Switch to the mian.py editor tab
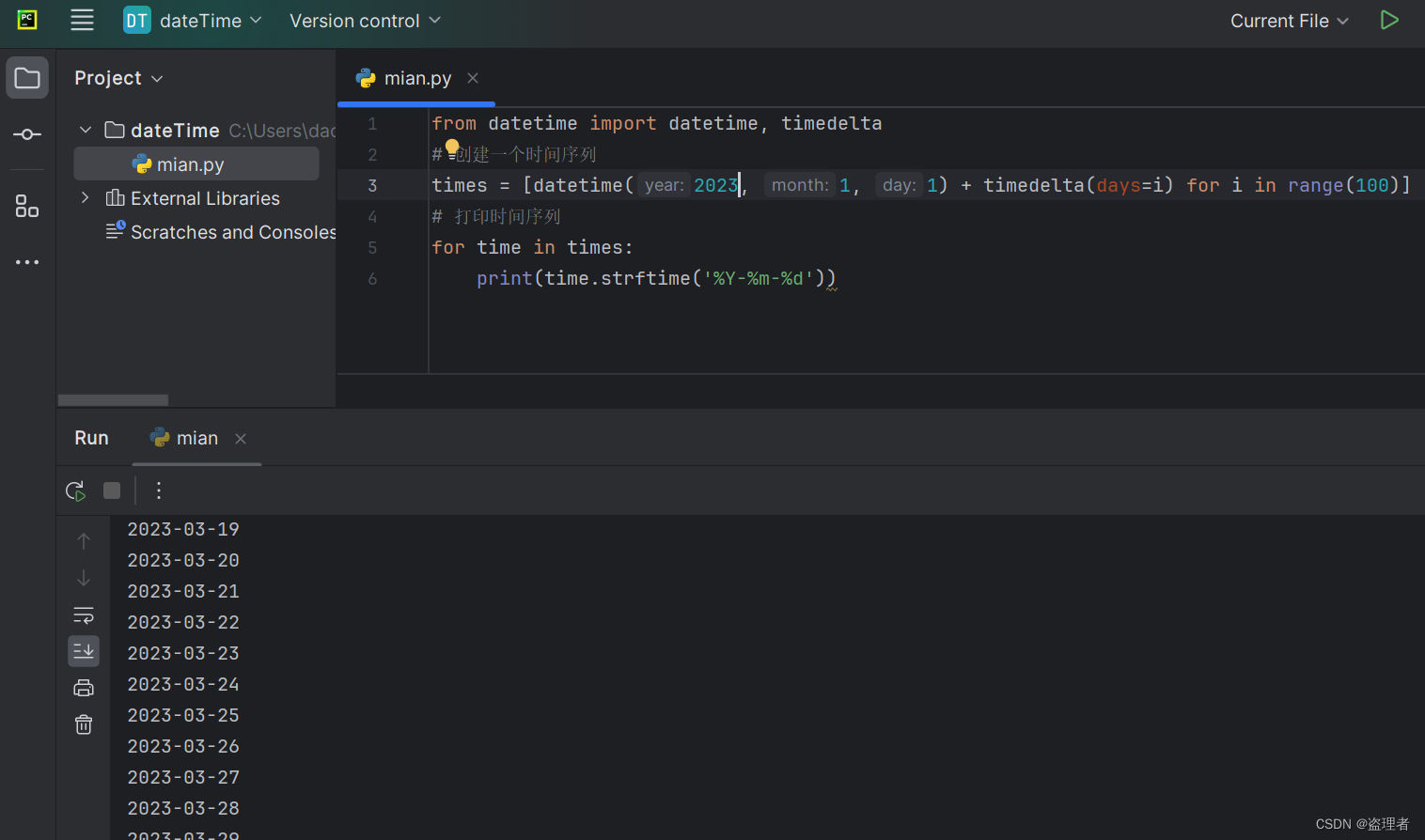The width and height of the screenshot is (1425, 840). [x=417, y=78]
